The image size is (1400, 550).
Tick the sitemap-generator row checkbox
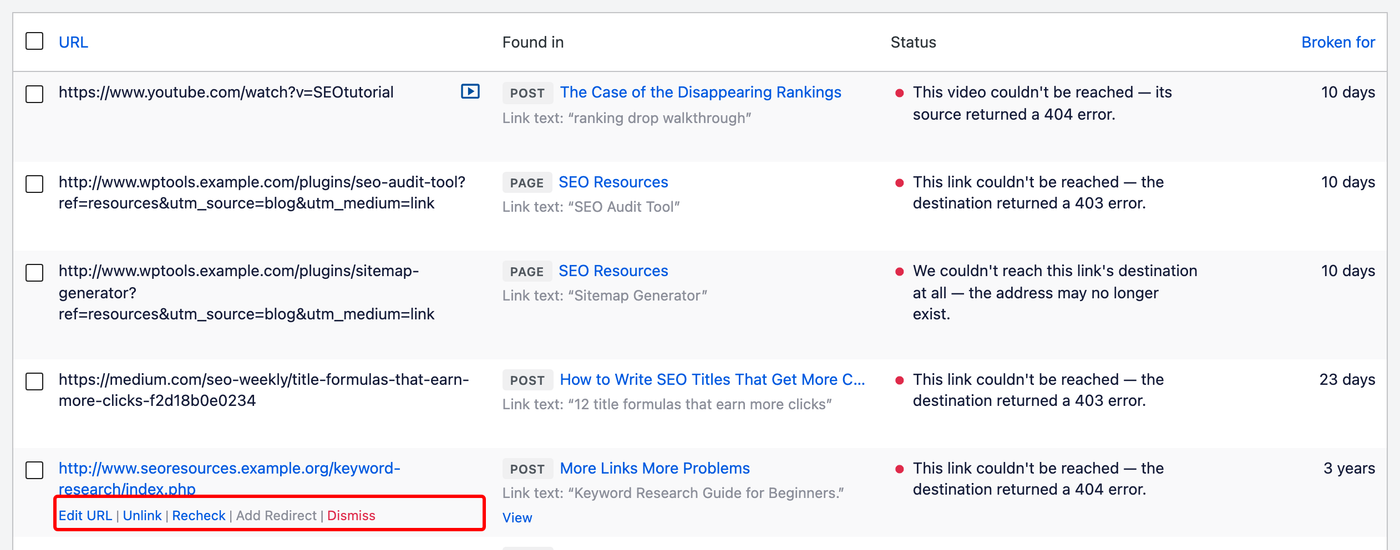pos(34,272)
